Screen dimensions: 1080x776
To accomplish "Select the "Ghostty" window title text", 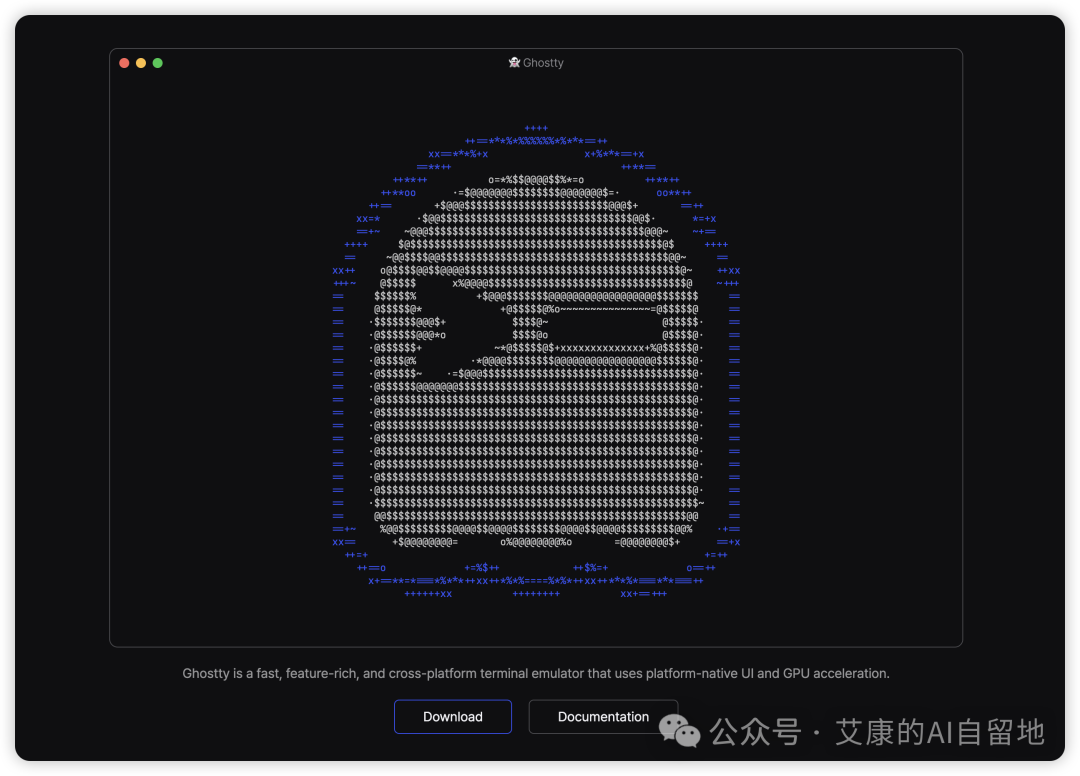I will [543, 63].
